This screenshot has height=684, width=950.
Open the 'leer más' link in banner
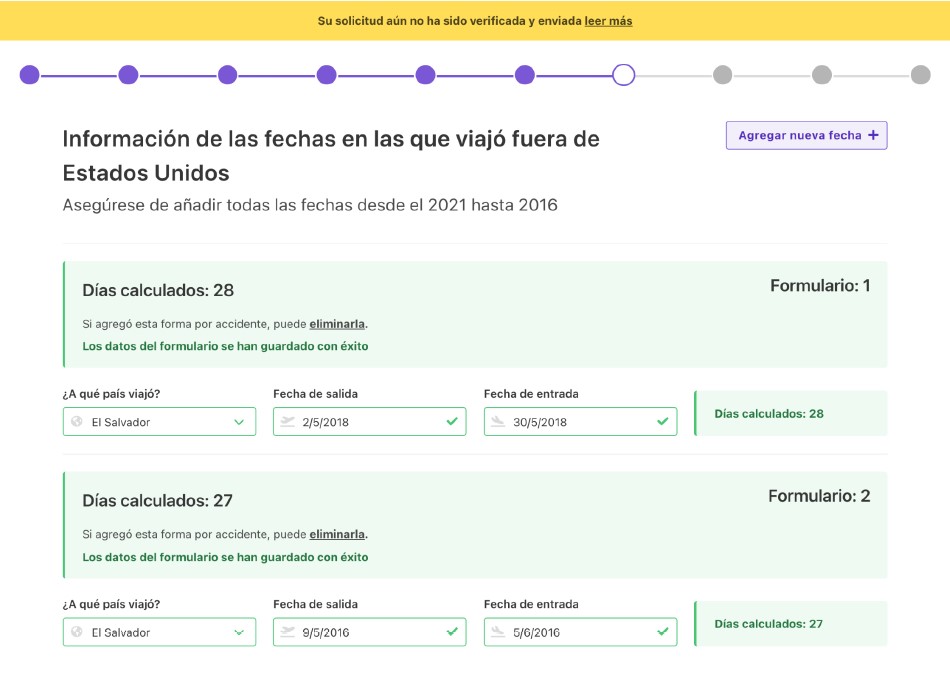[x=608, y=21]
